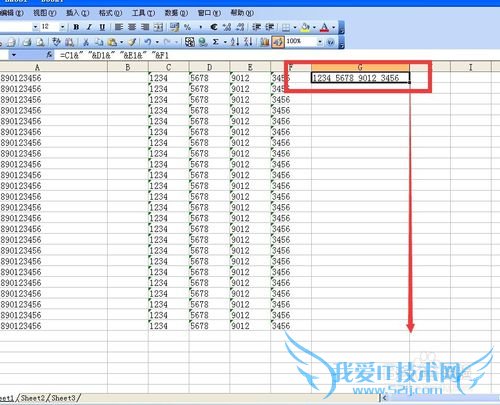
Task: Open font color dropdown arrow
Action: click(333, 27)
